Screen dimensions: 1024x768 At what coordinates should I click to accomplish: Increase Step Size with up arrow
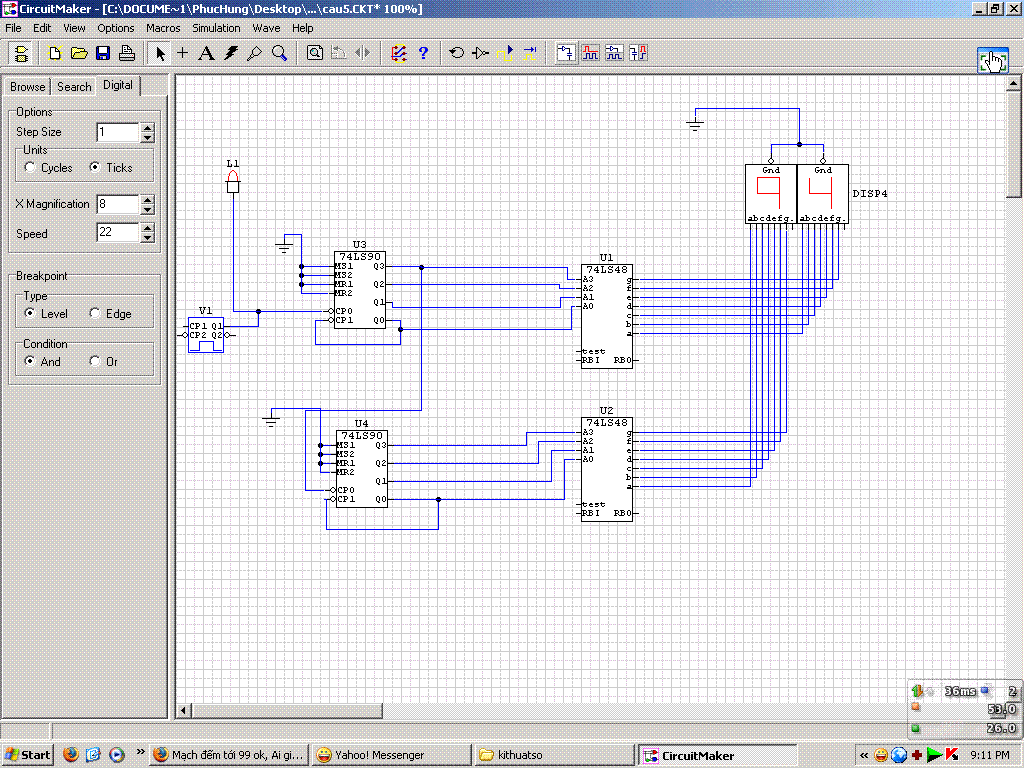coord(148,127)
